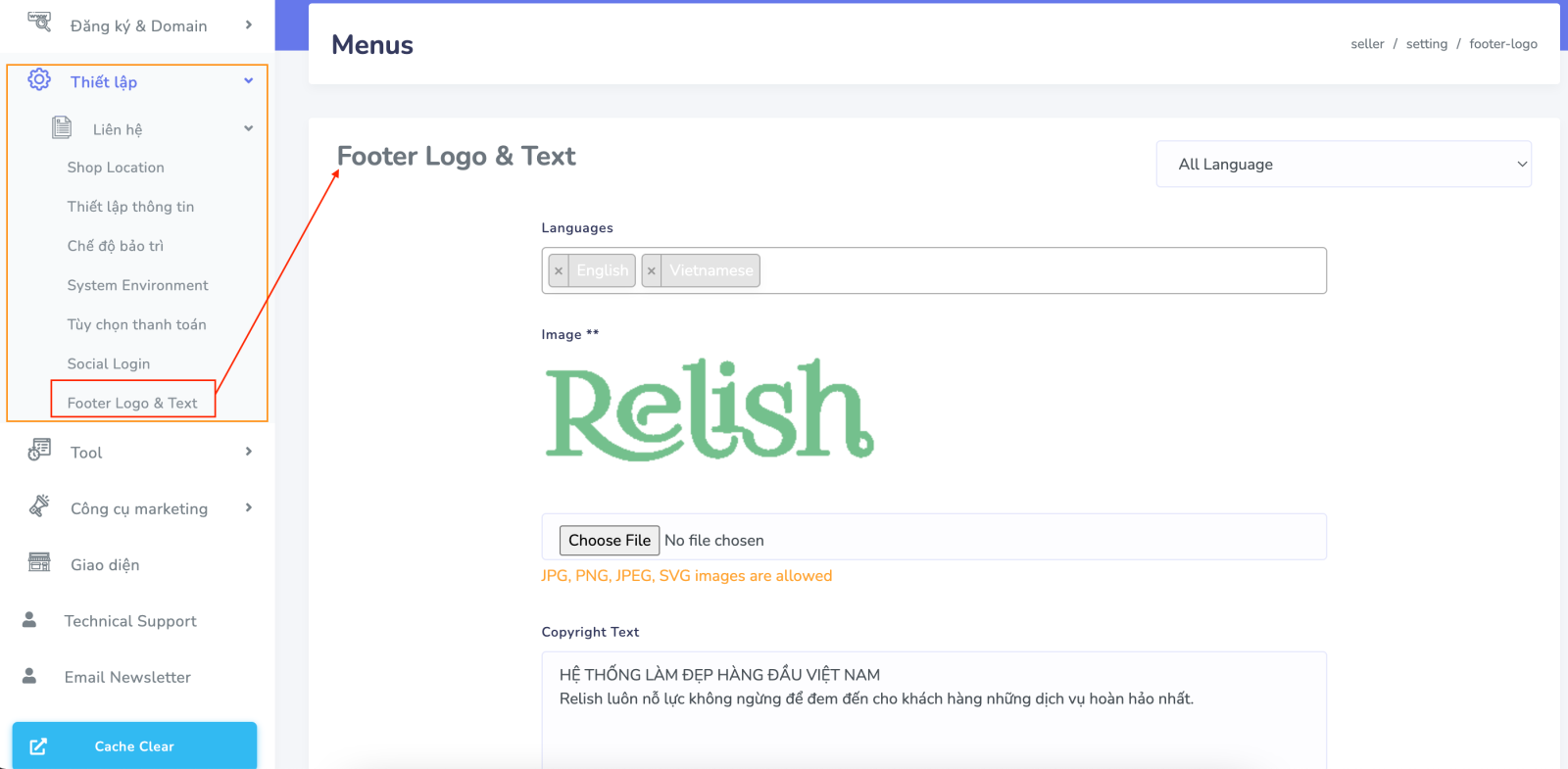Open the All Language dropdown
Screen dimensions: 1568x769
pyautogui.click(x=1343, y=165)
